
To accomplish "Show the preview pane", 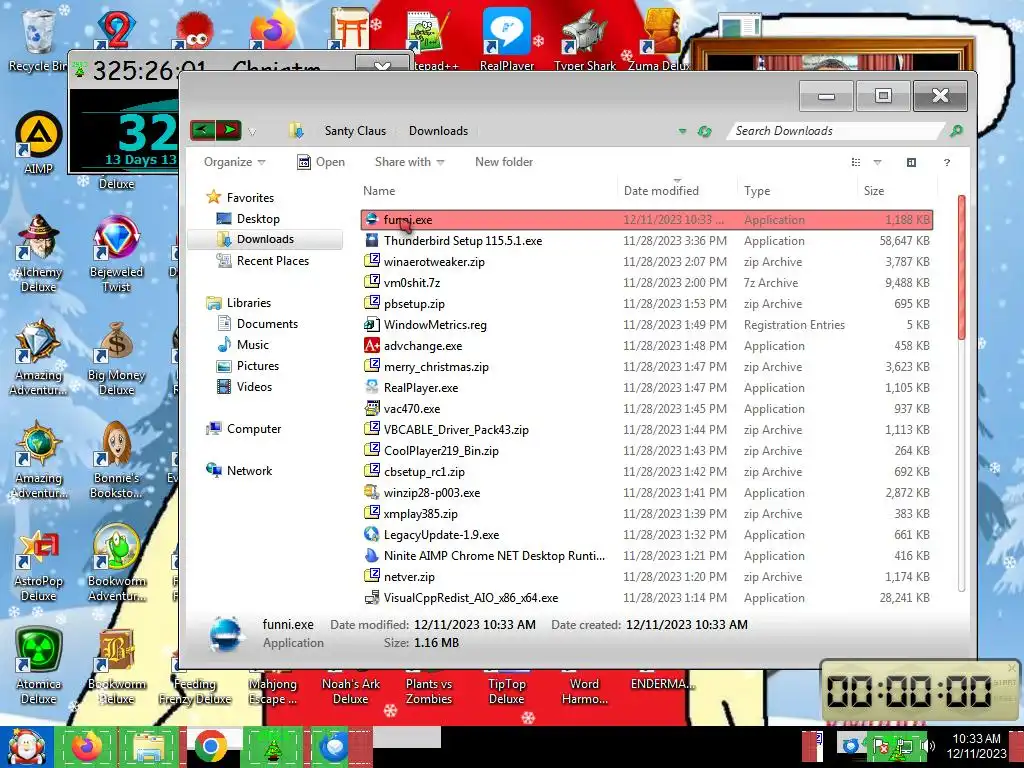I will point(912,162).
